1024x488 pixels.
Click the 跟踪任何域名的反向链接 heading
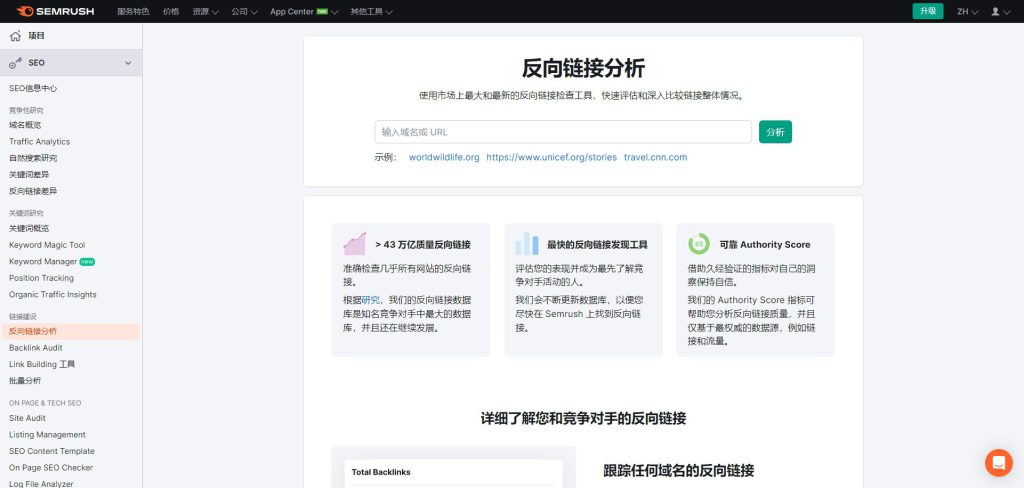coord(679,470)
